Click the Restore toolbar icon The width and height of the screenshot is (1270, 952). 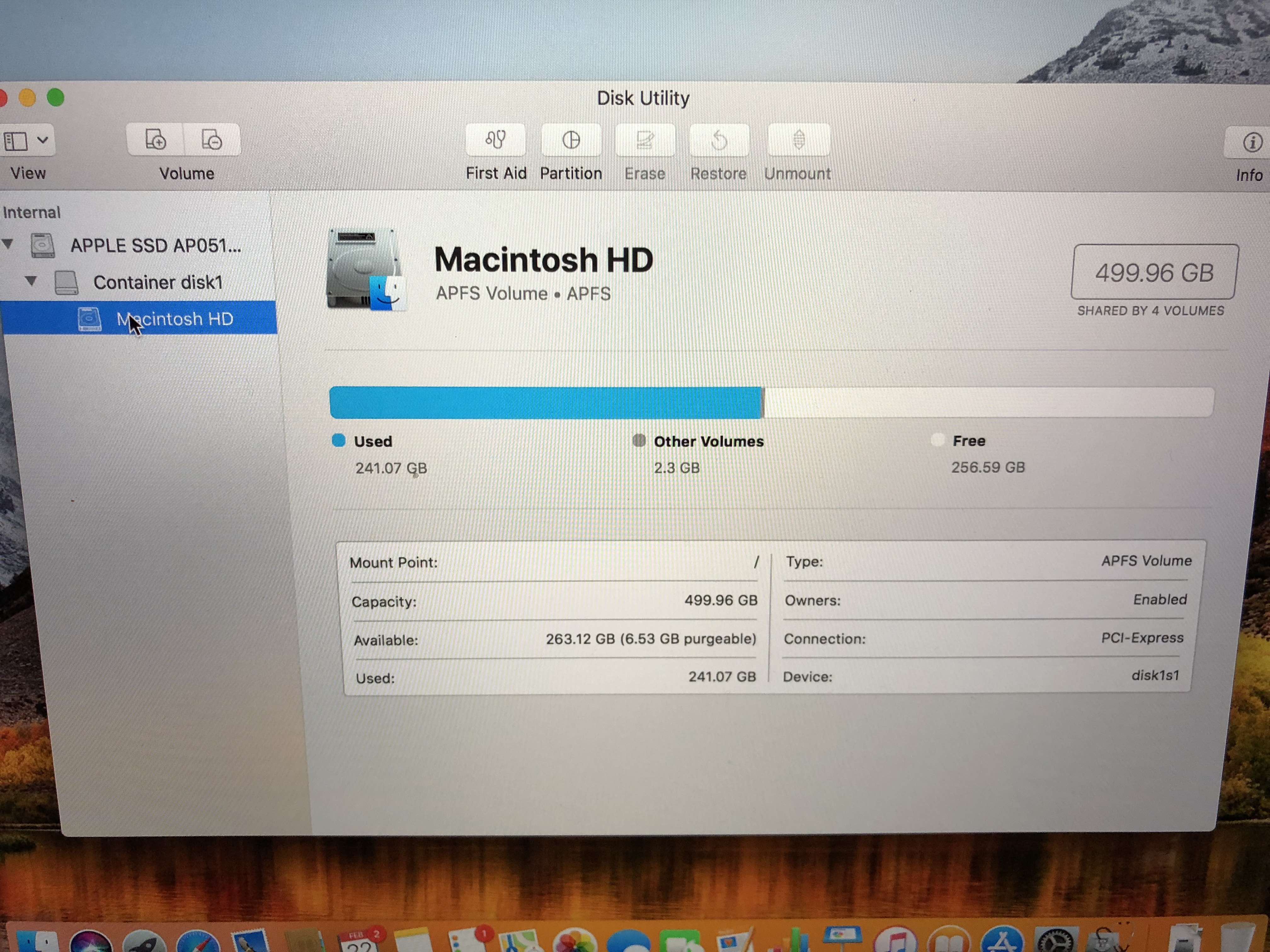[x=719, y=139]
